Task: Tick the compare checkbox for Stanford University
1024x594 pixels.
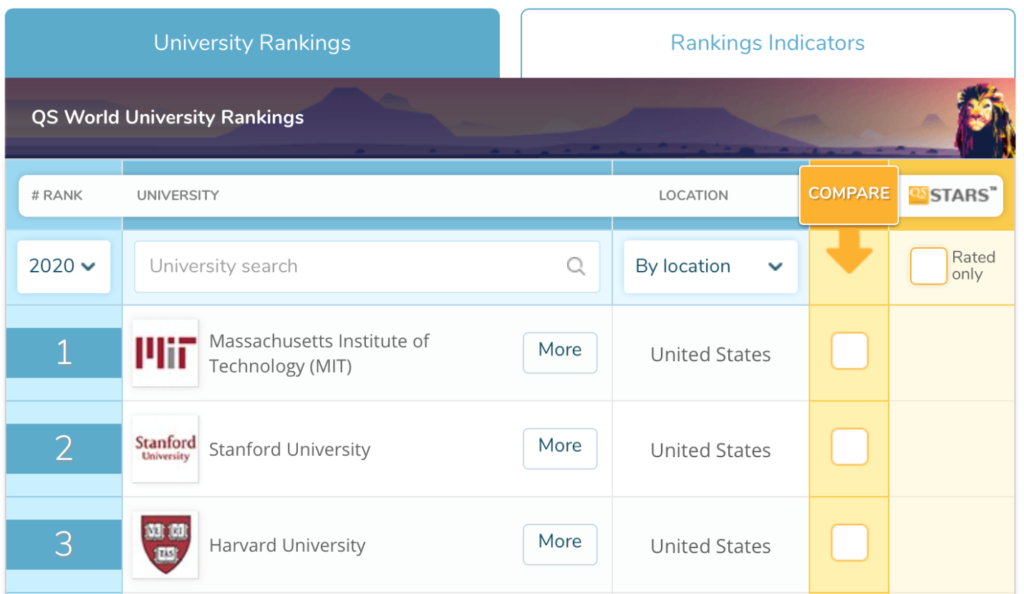Action: (x=849, y=447)
